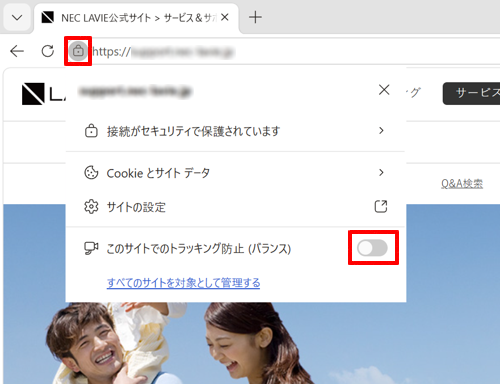Click NEC favicon on the tab
Screen dimensions: 500x384
point(48,17)
